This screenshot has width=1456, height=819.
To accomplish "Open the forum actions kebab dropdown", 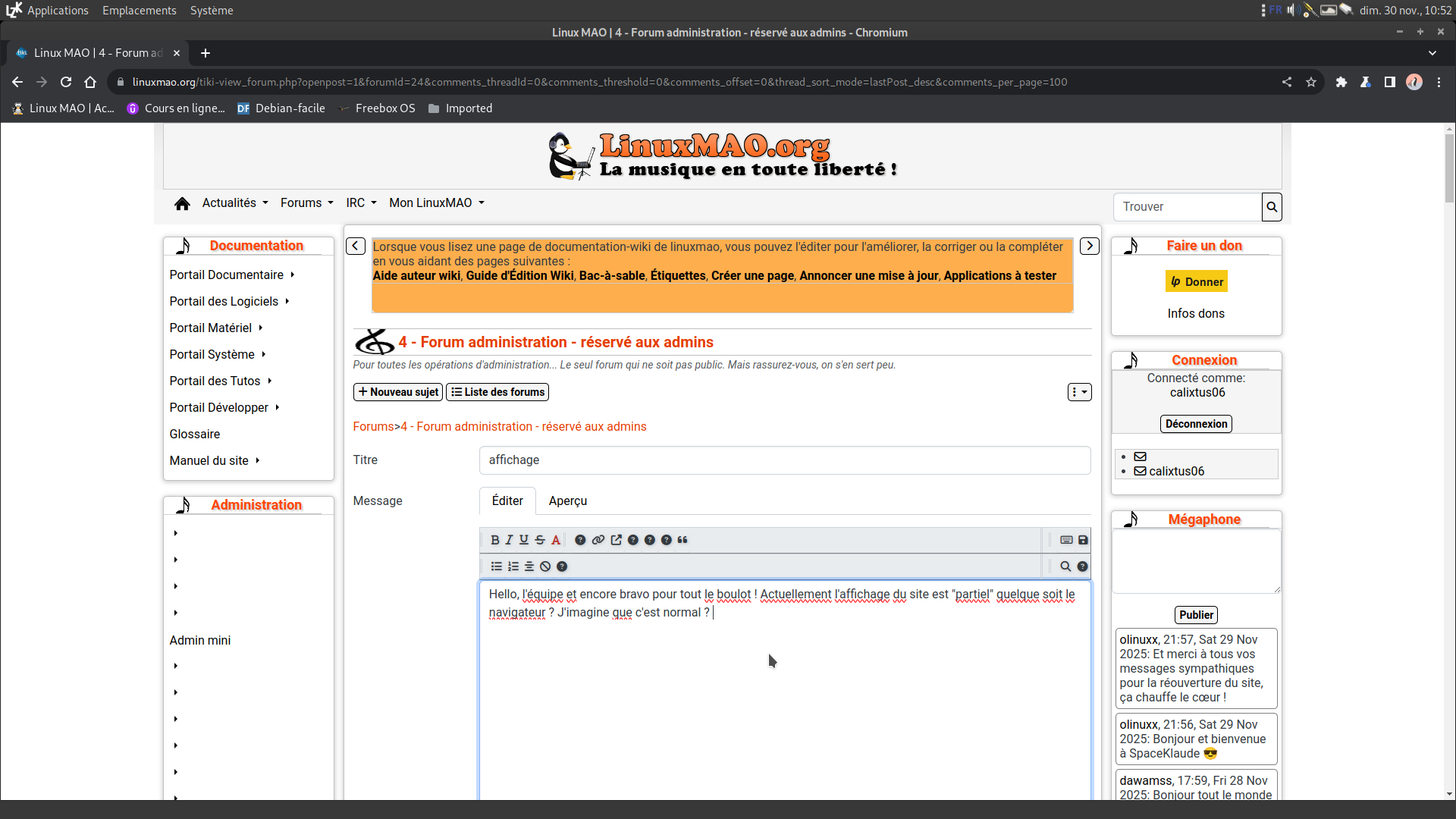I will pyautogui.click(x=1079, y=392).
